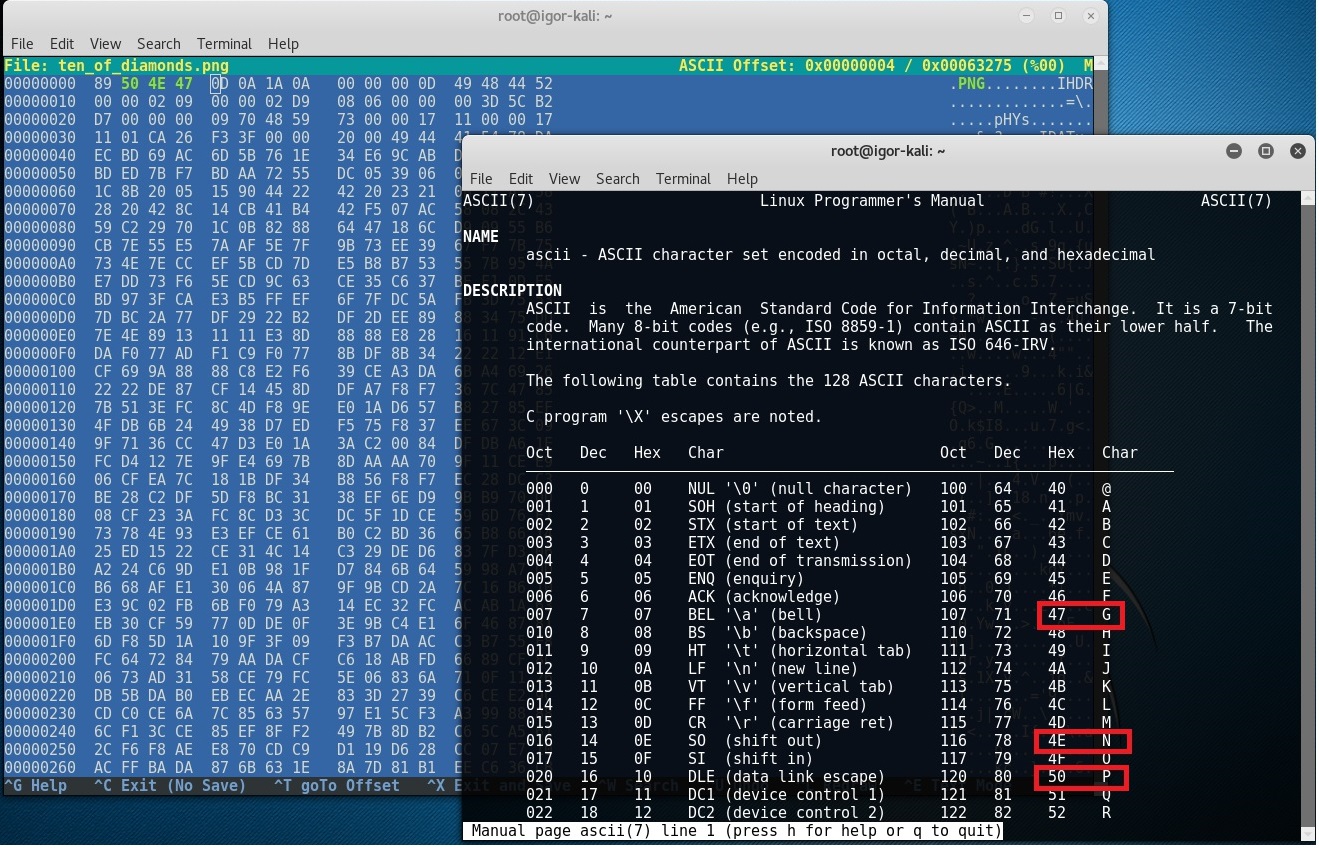
Task: Open View menu in man page window
Action: (x=564, y=179)
